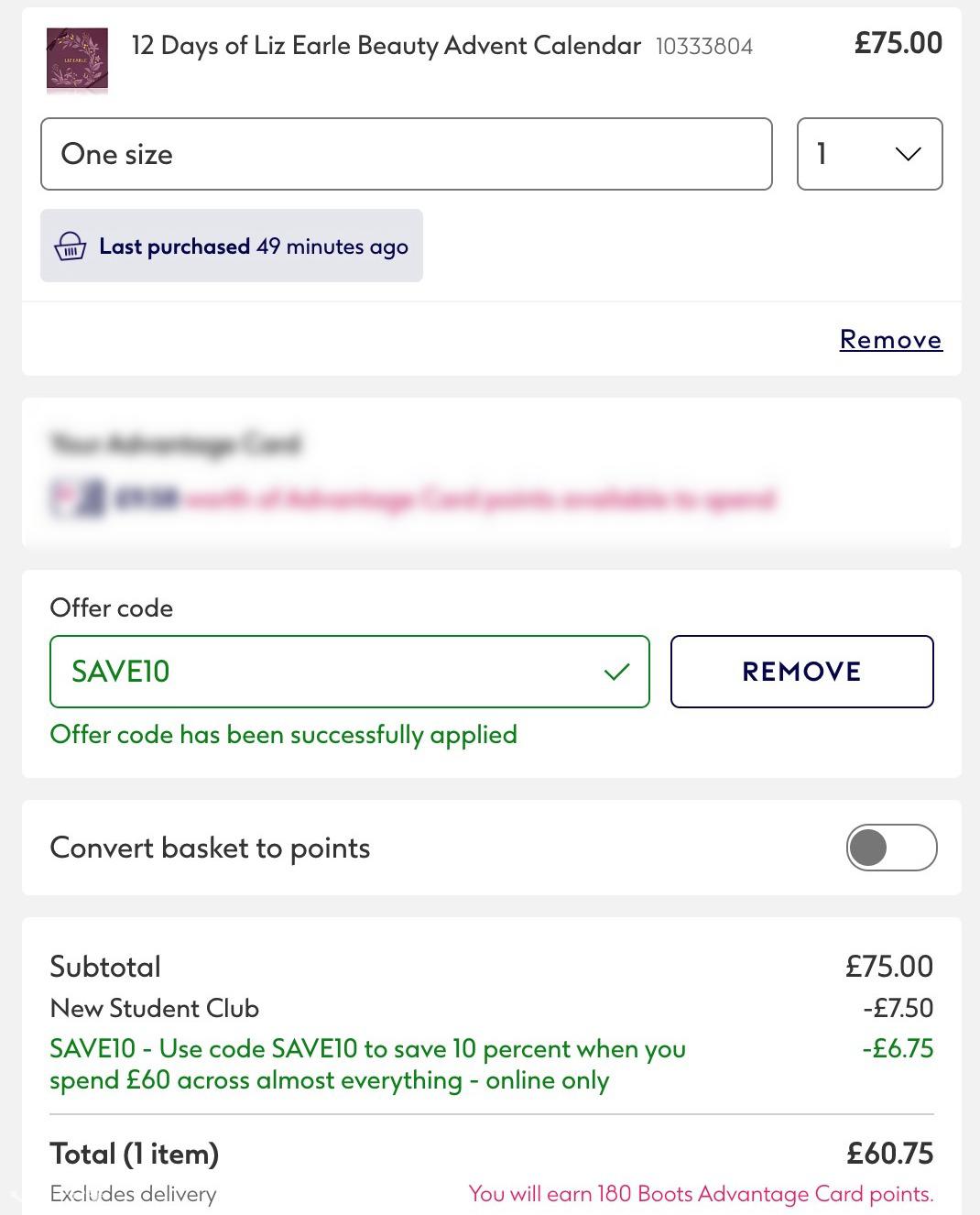Click the SAVE10 offer code input field
Viewport: 980px width, 1215px height.
click(350, 672)
